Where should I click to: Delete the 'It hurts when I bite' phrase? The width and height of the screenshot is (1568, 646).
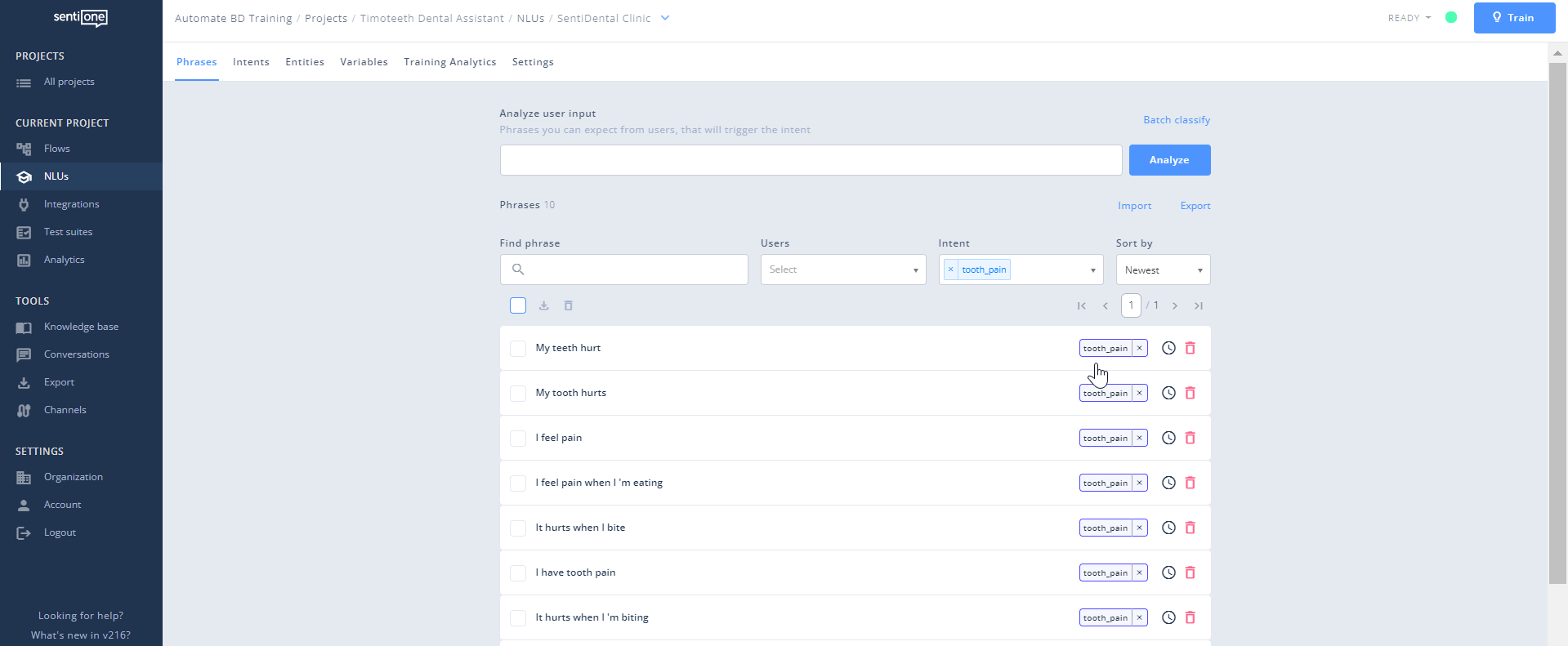[1190, 528]
